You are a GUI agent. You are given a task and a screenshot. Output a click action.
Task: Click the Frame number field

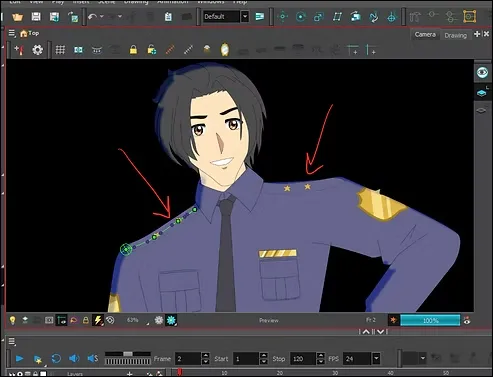(x=188, y=359)
